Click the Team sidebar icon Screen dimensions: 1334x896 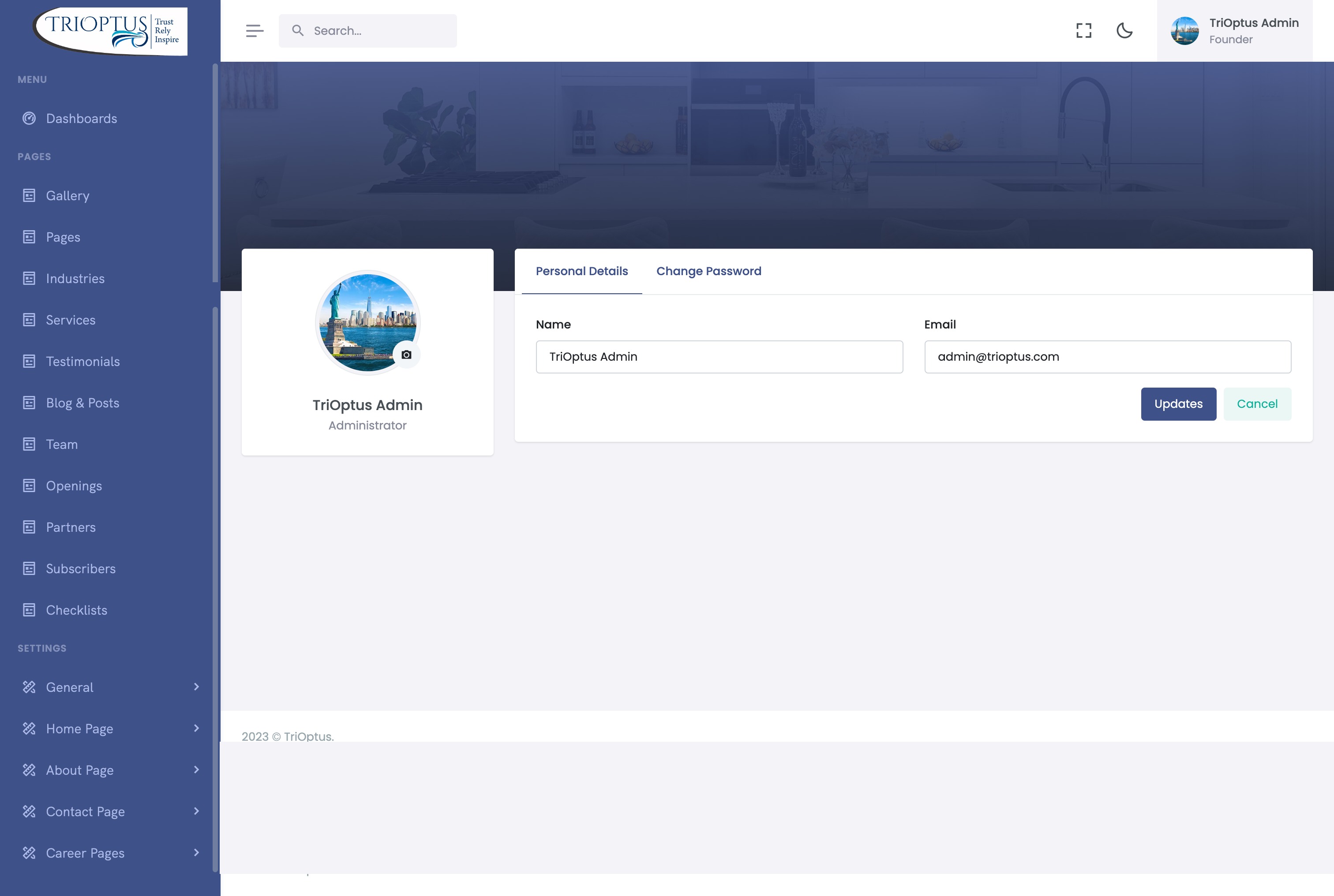point(29,444)
